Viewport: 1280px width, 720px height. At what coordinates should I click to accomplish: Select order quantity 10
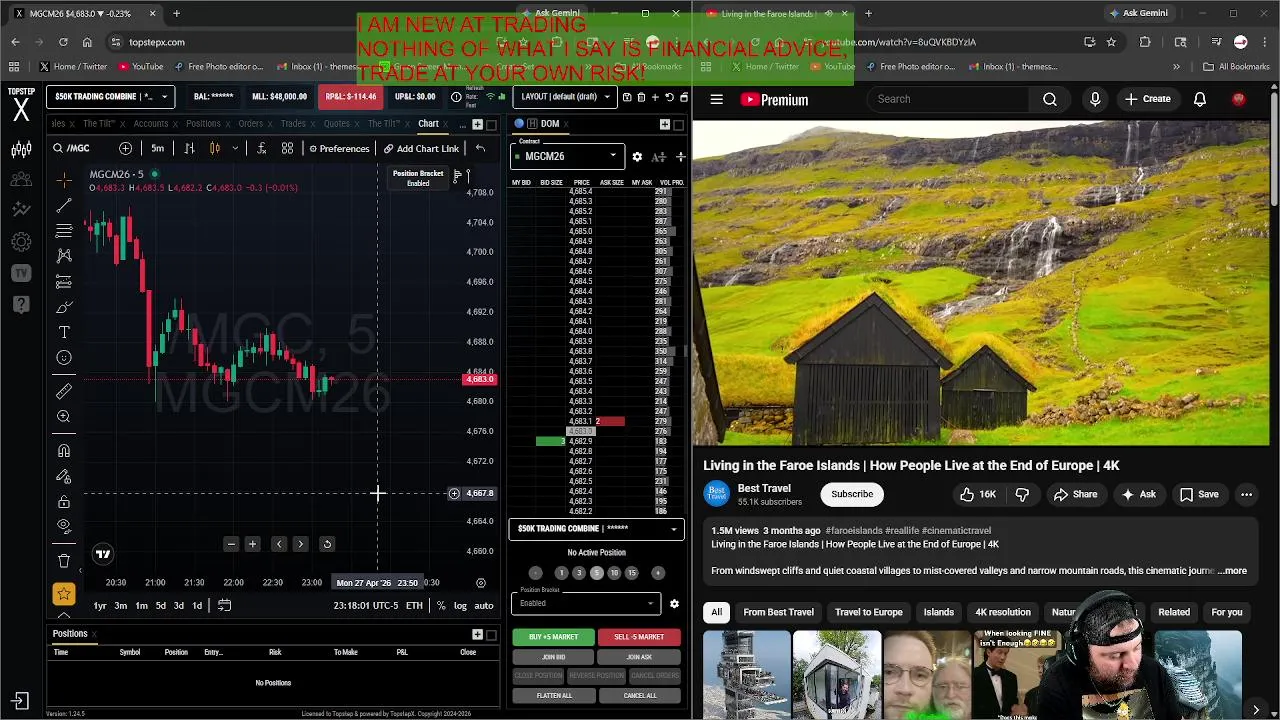[x=614, y=573]
